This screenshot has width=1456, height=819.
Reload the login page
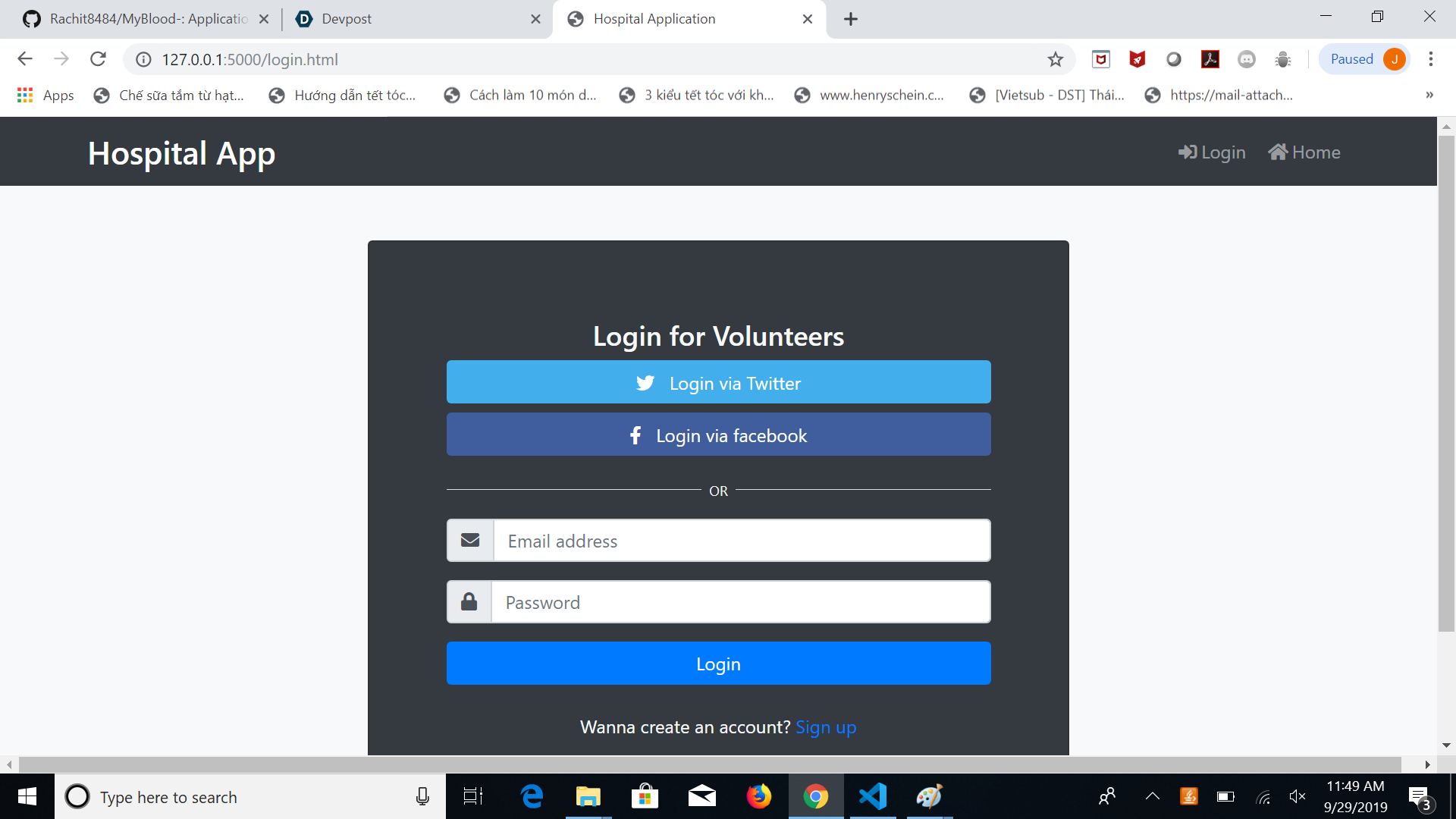point(98,59)
